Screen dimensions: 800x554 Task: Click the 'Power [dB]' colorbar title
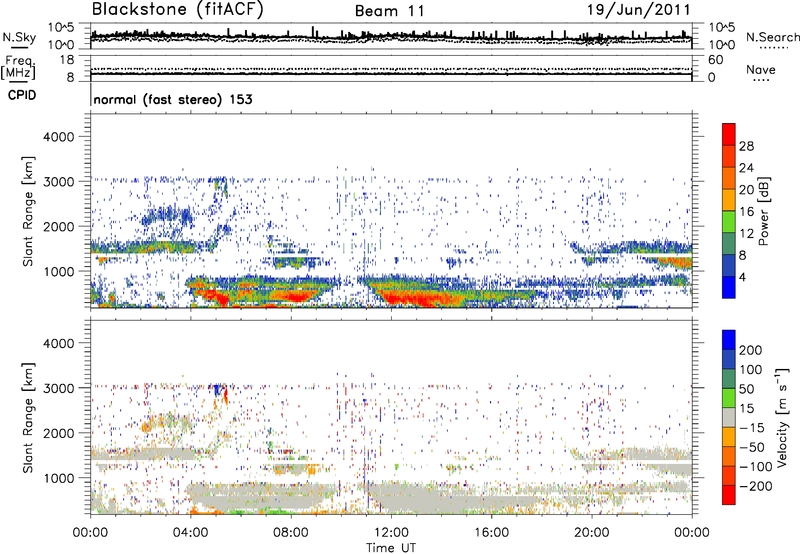coord(764,211)
